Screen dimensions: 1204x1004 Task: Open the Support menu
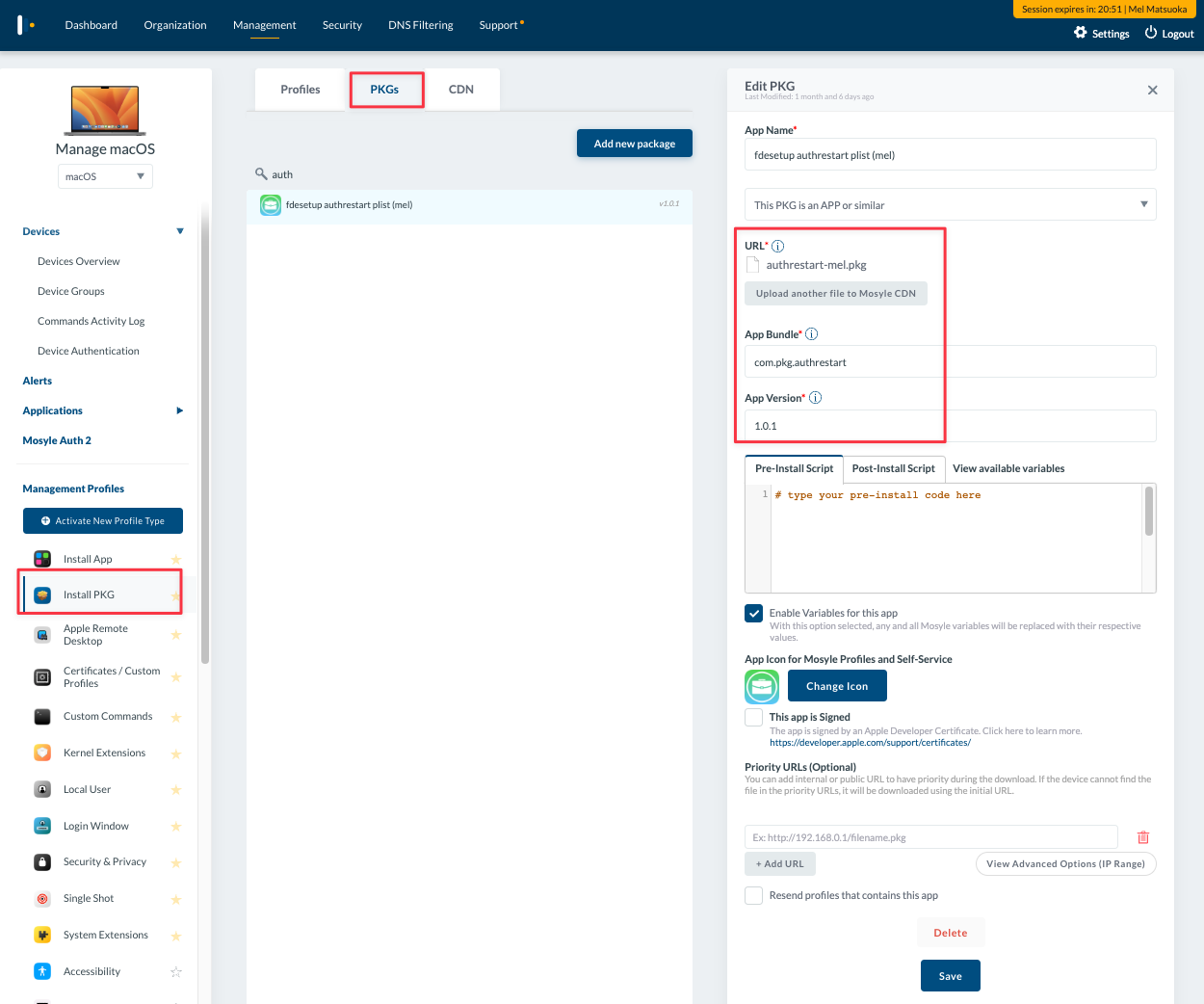point(499,25)
